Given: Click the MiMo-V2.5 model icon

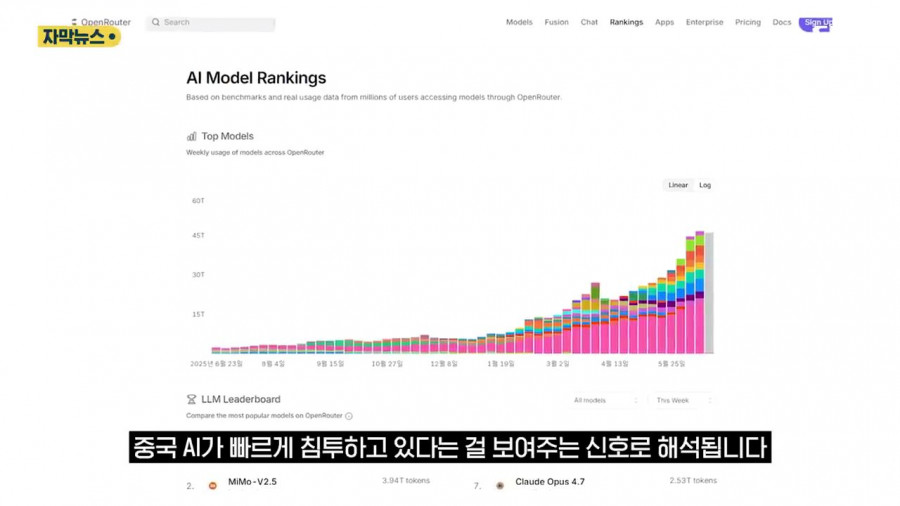Looking at the screenshot, I should pyautogui.click(x=213, y=485).
